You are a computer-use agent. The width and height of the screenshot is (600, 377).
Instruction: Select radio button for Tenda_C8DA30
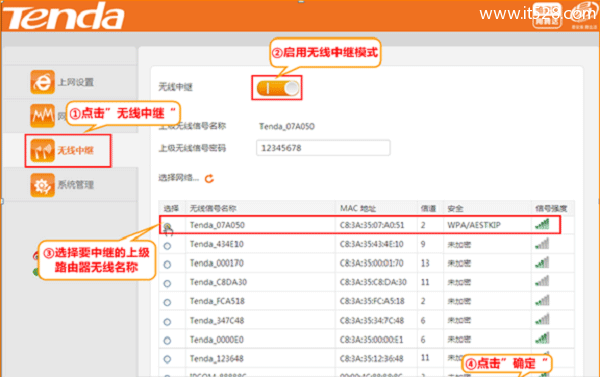tap(167, 284)
